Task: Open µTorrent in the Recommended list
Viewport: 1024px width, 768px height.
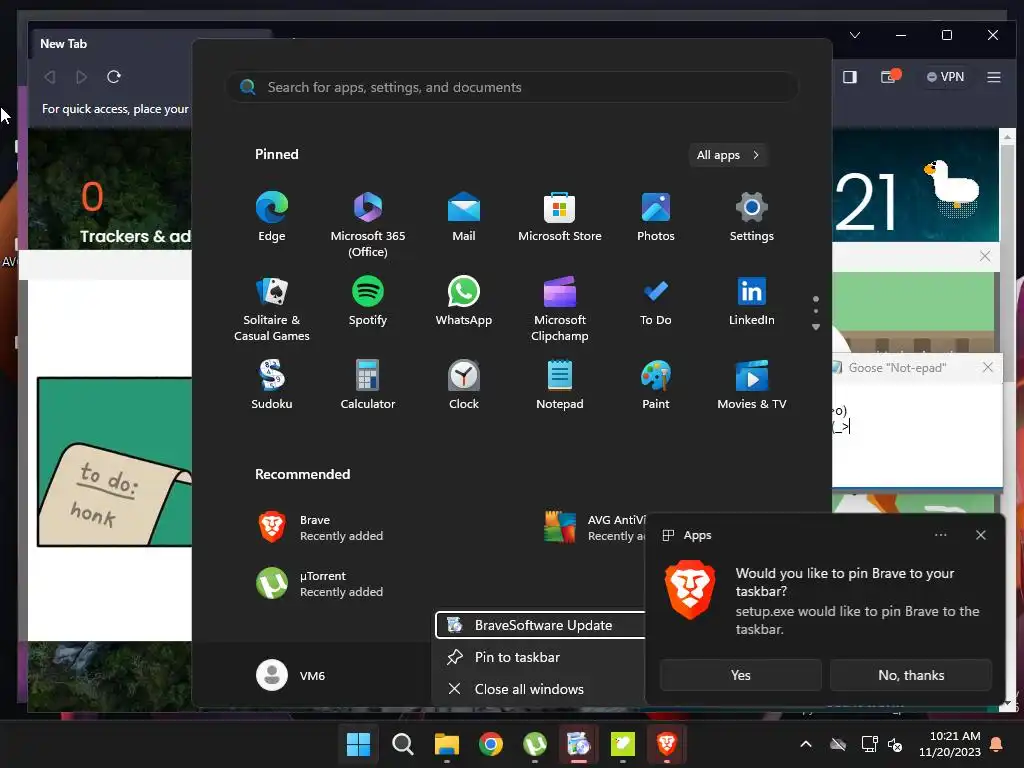Action: coord(320,583)
